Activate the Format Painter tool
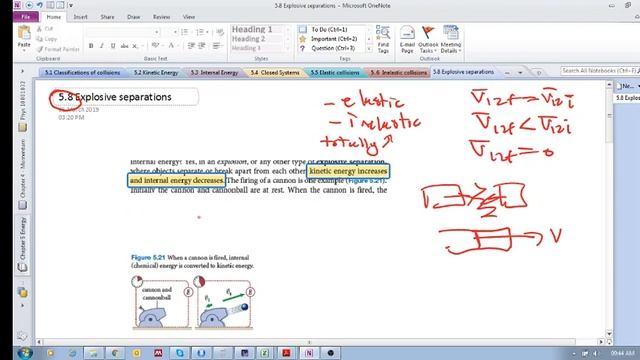 tap(58, 49)
